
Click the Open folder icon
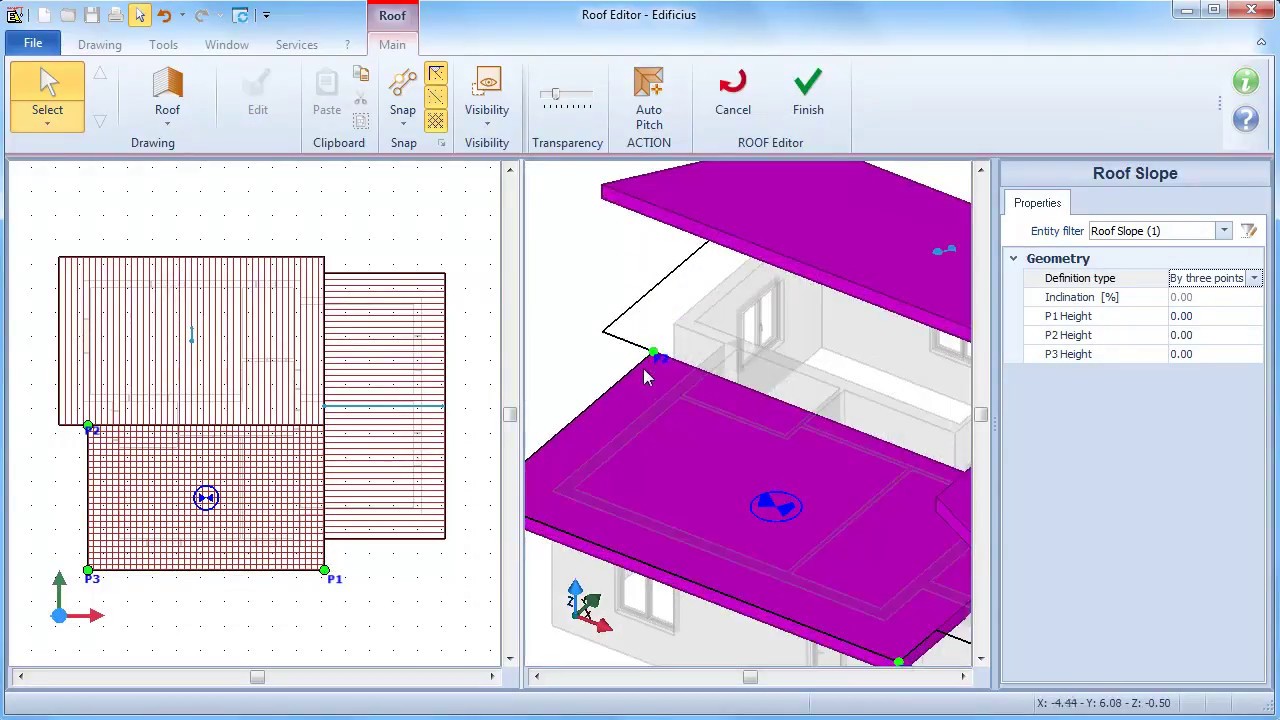click(x=68, y=15)
